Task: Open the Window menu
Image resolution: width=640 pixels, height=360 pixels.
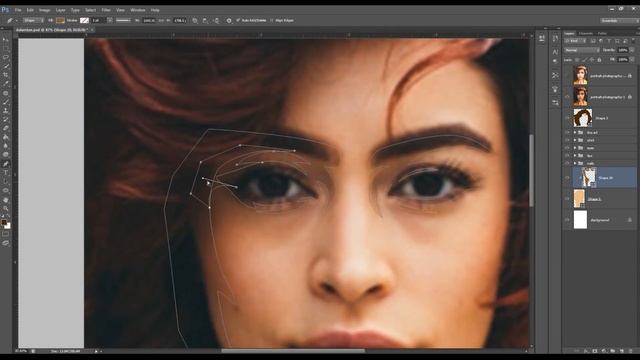Action: (x=138, y=10)
